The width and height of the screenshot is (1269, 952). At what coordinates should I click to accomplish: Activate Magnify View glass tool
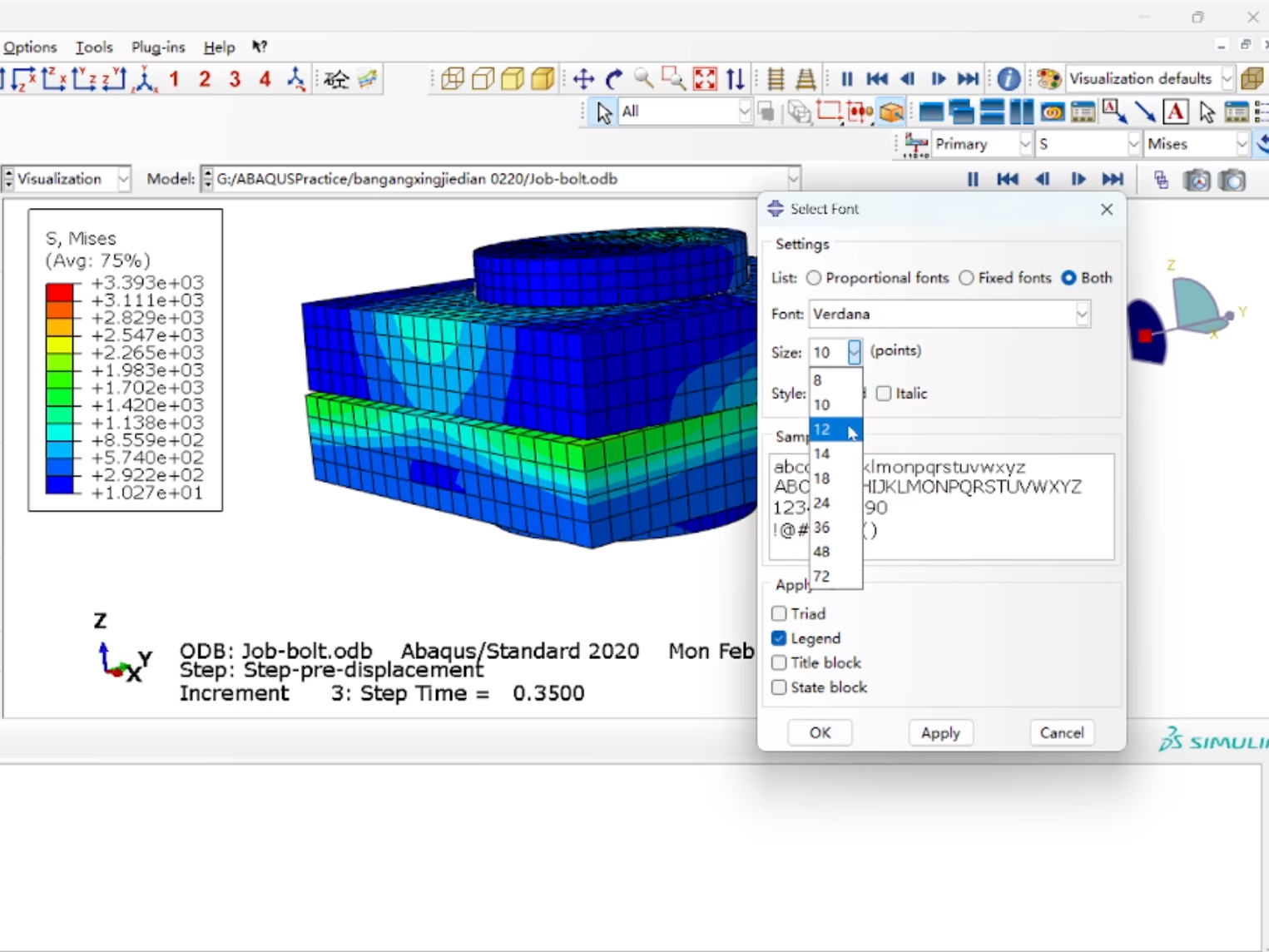point(643,79)
